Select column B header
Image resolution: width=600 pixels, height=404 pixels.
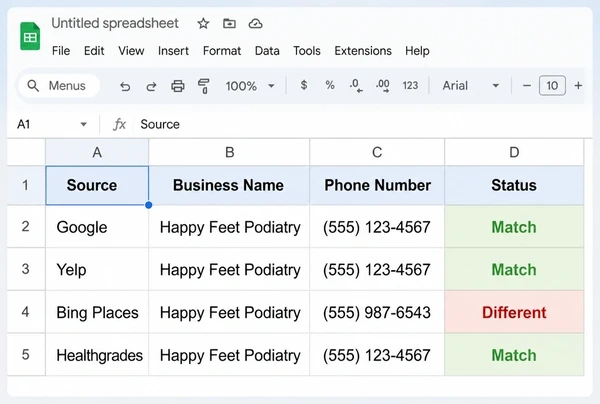tap(229, 152)
